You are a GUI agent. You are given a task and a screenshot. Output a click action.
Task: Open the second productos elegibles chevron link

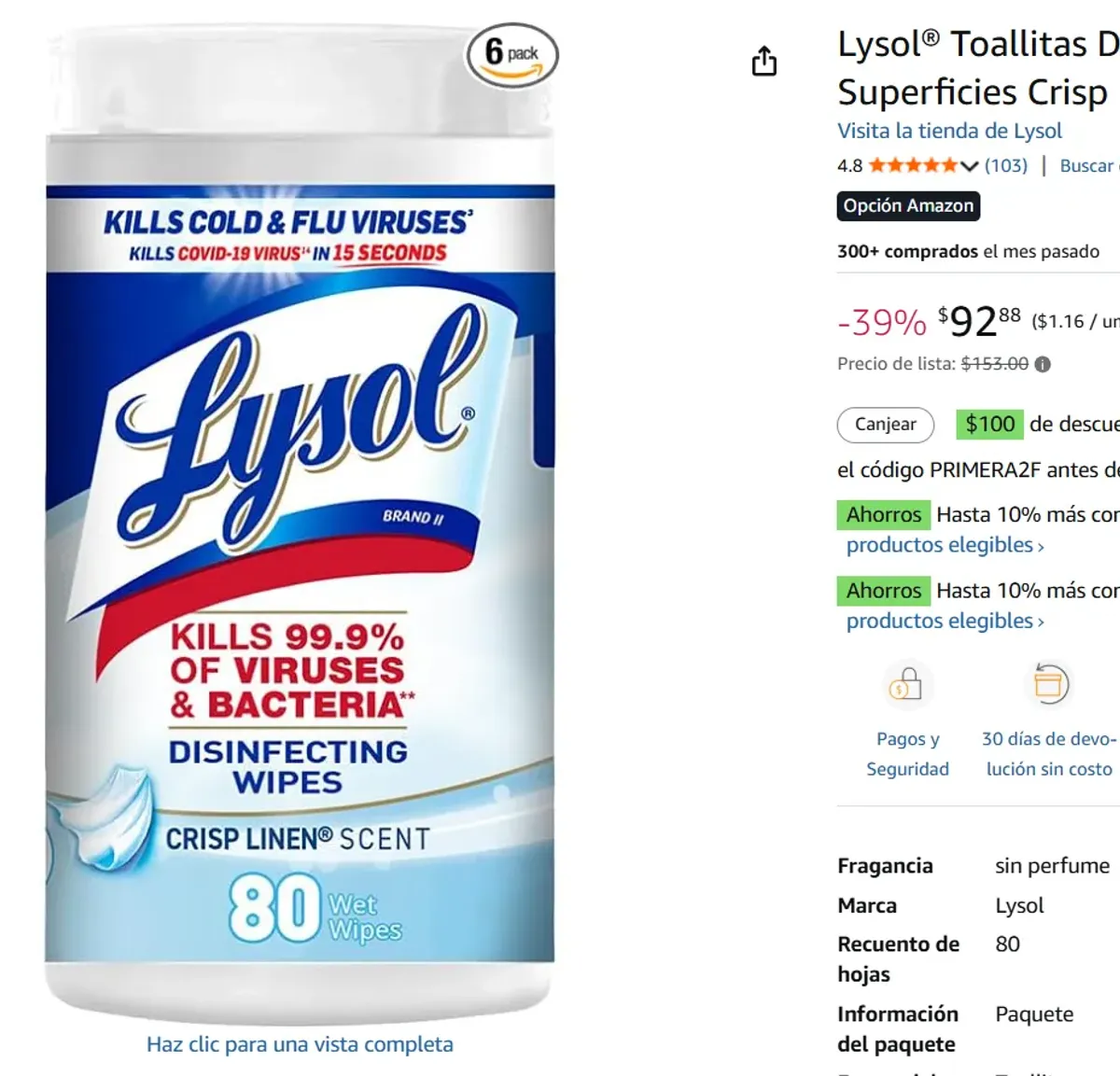945,621
